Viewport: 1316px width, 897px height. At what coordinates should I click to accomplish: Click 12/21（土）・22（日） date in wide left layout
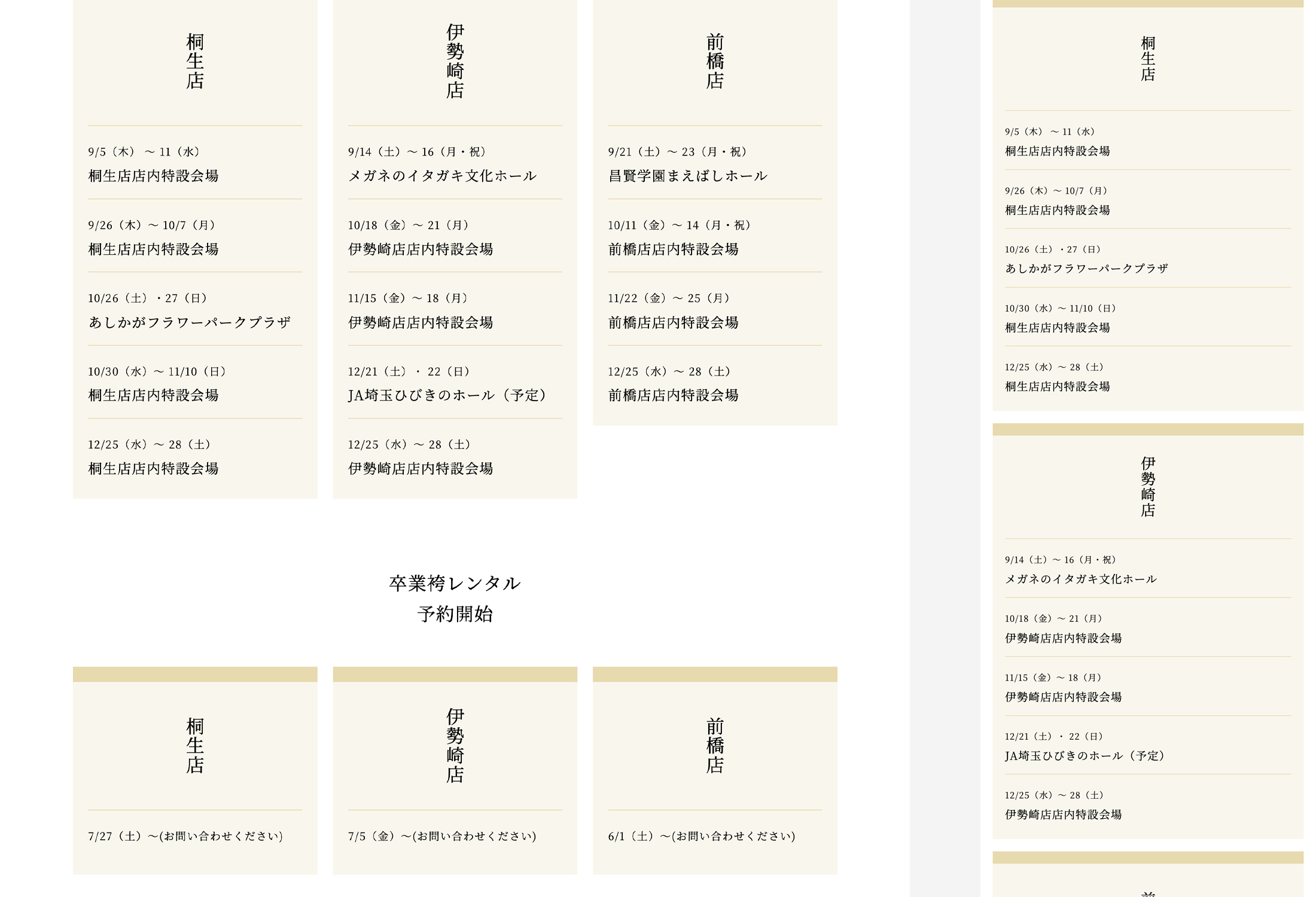coord(409,371)
